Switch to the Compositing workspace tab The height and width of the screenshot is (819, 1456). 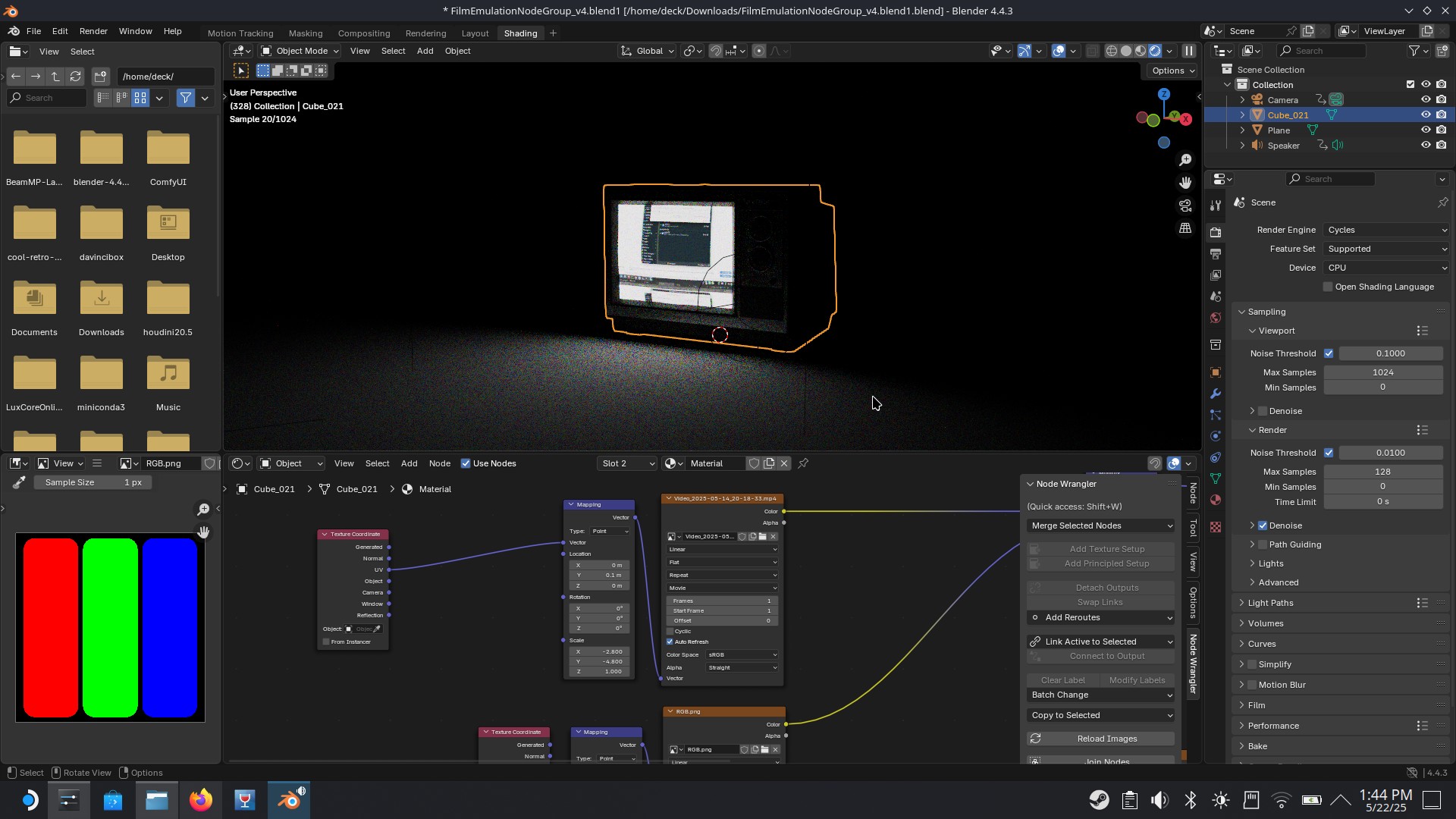[x=364, y=33]
